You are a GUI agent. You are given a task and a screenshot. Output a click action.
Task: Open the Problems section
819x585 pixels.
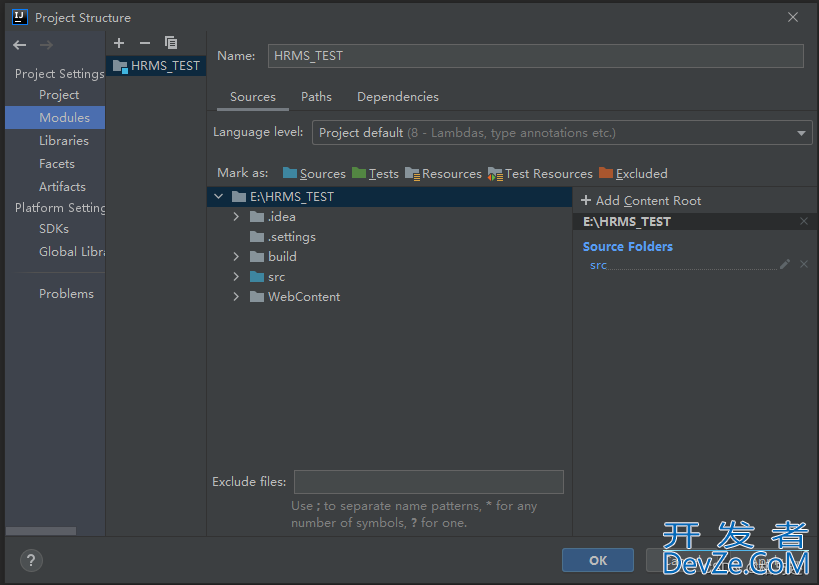coord(66,294)
